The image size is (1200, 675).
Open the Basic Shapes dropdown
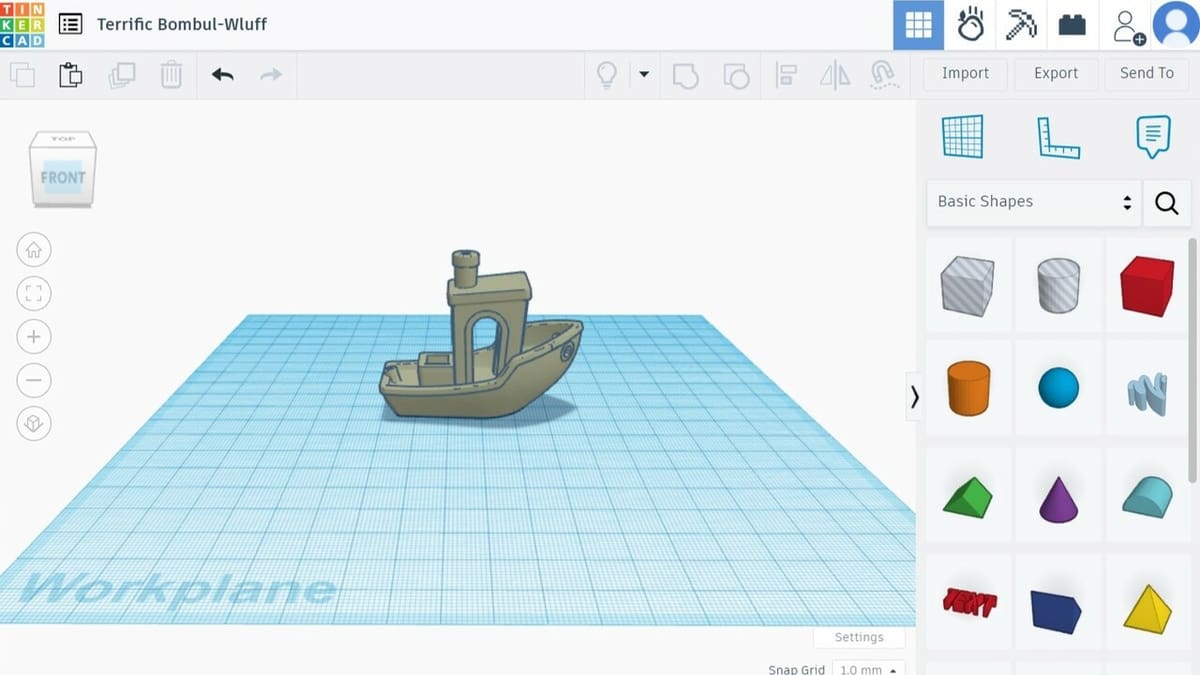1034,202
